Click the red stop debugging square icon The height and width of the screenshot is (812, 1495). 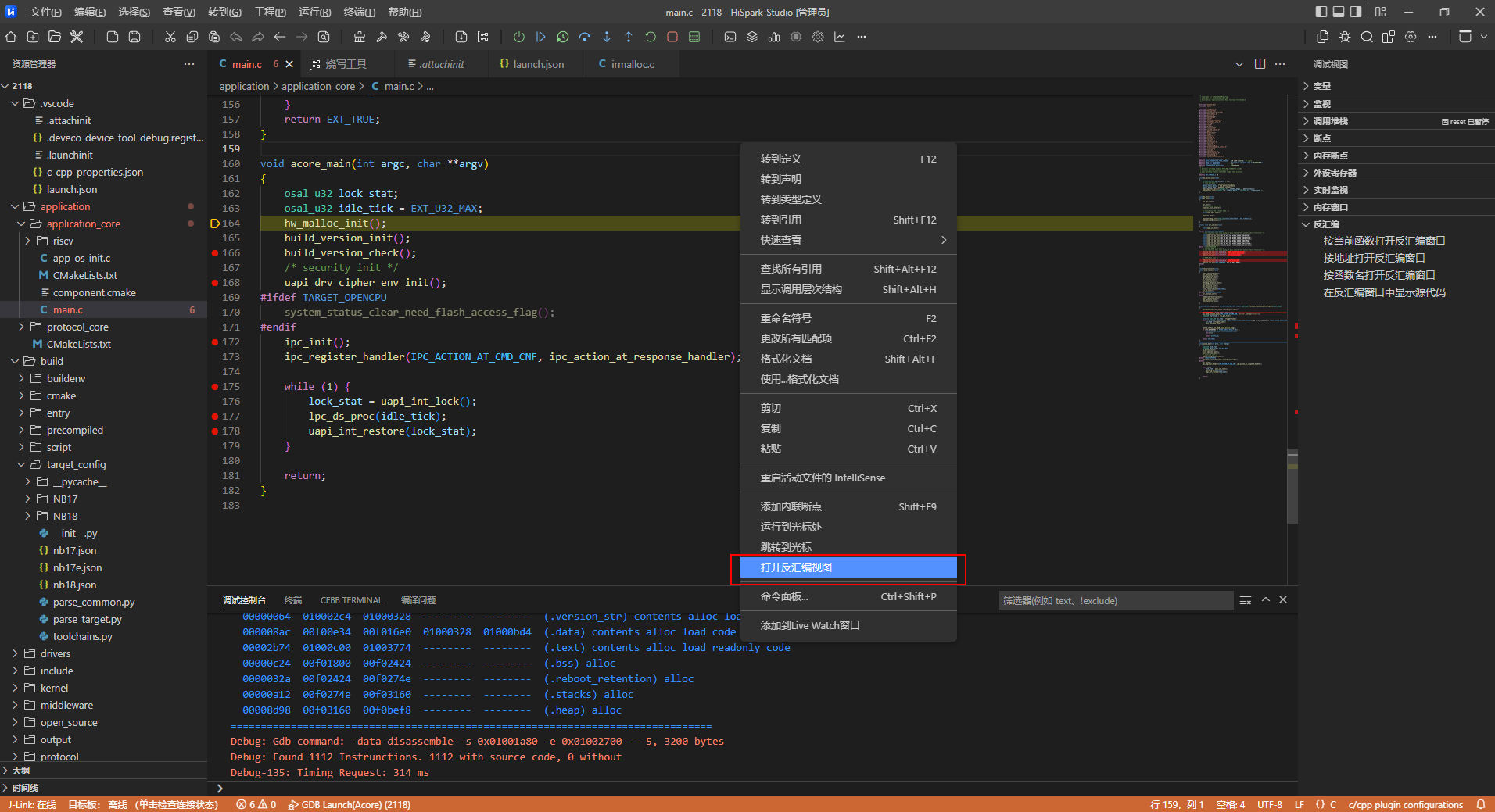point(672,37)
